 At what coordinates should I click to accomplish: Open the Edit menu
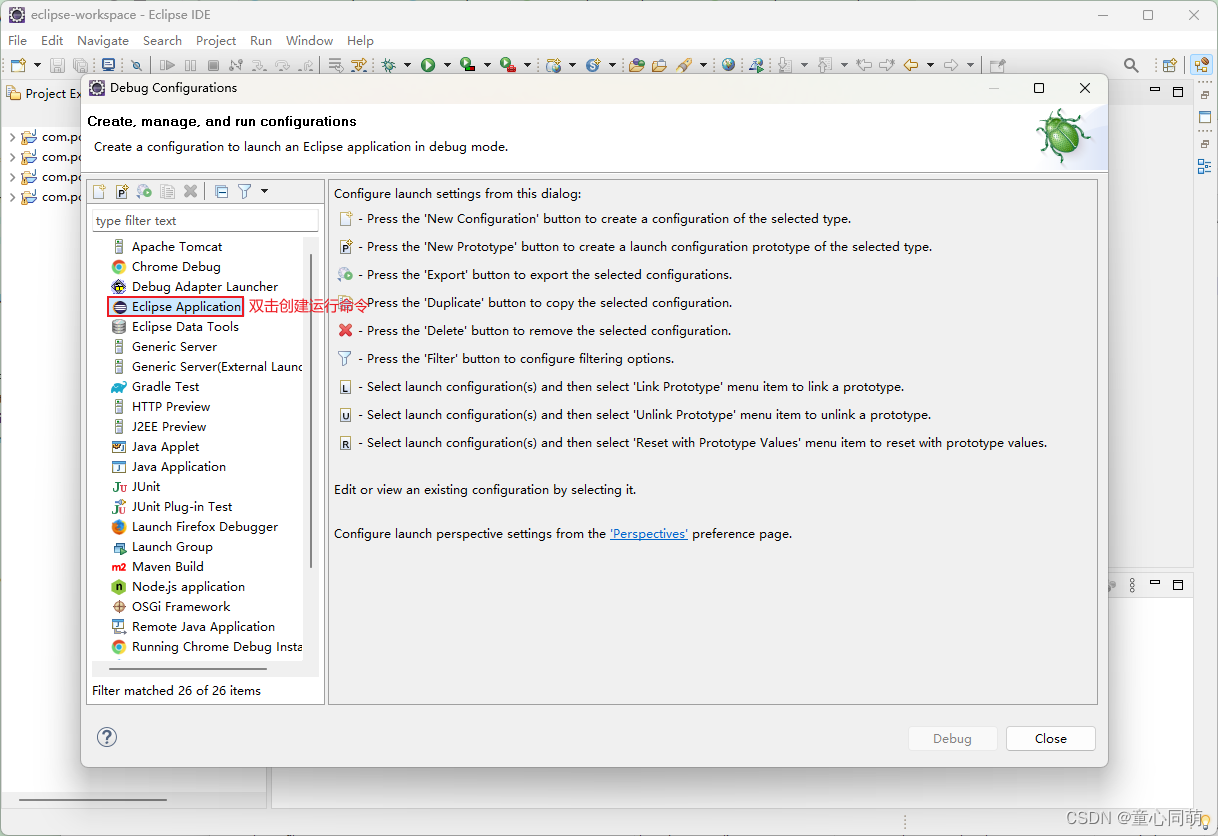(52, 41)
